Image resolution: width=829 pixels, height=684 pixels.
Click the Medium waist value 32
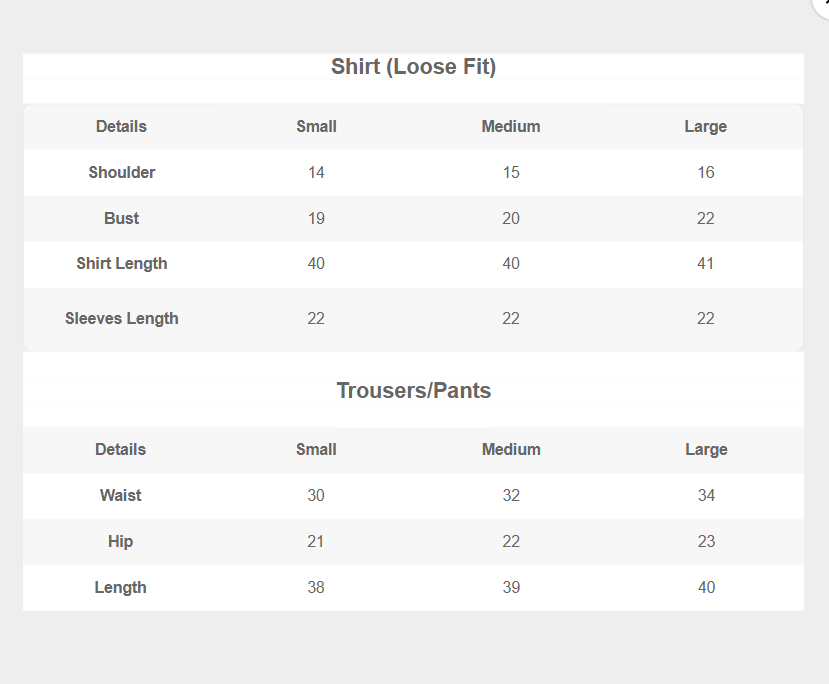tap(511, 496)
